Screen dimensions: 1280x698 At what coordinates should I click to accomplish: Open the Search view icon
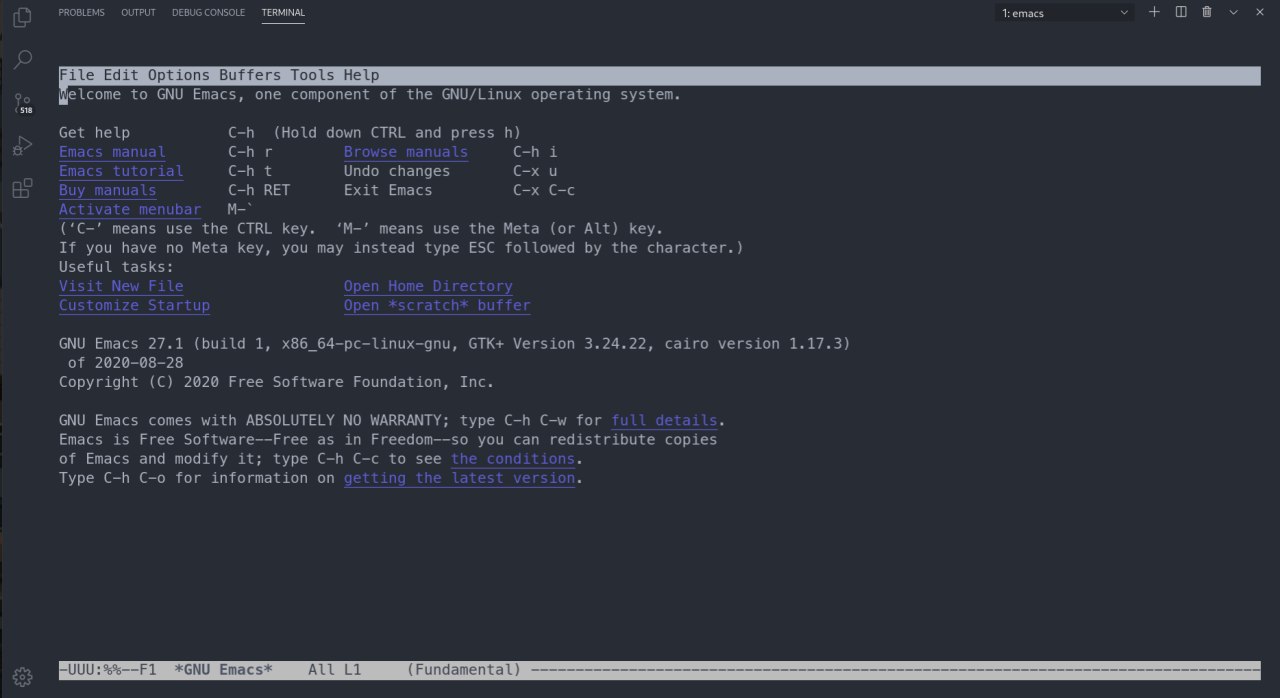pyautogui.click(x=22, y=60)
